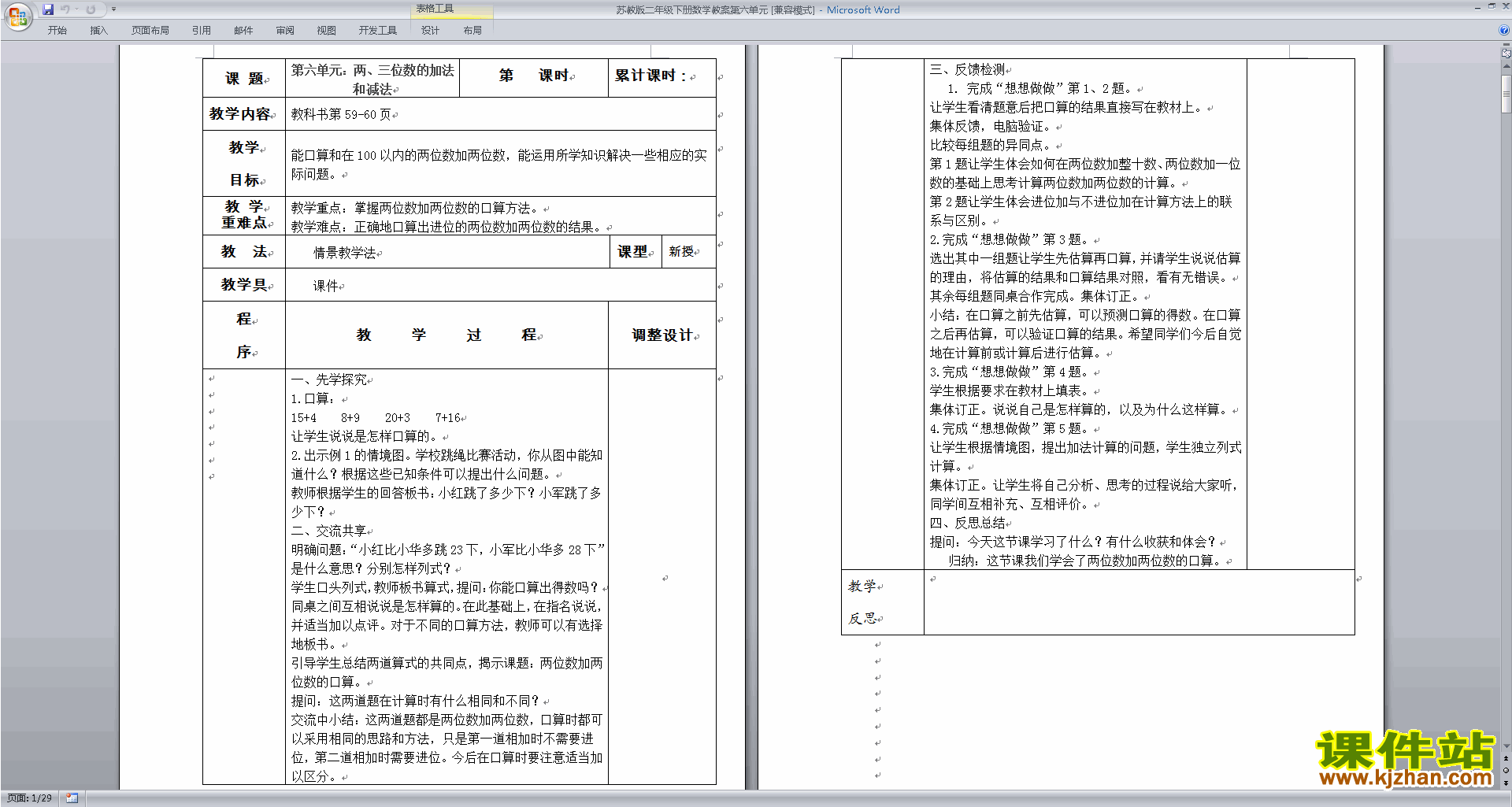Open the table tools 设计 tab
Image resolution: width=1512 pixels, height=807 pixels.
[x=430, y=30]
